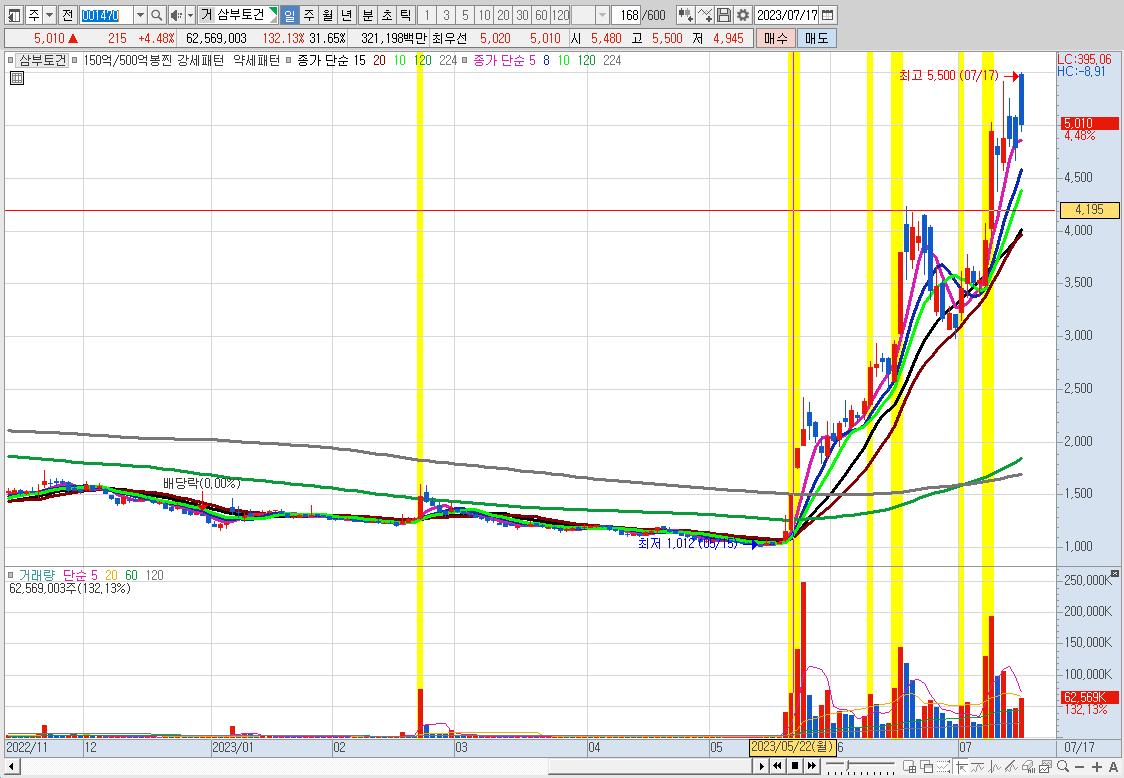The width and height of the screenshot is (1124, 778).
Task: Click the dashed chart-compare icon at bottom
Action: click(x=943, y=767)
